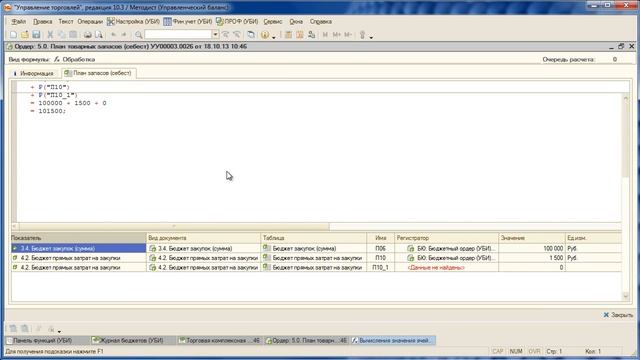Open the Настройка (УБИ) menu
640x360 pixels.
tap(133, 22)
